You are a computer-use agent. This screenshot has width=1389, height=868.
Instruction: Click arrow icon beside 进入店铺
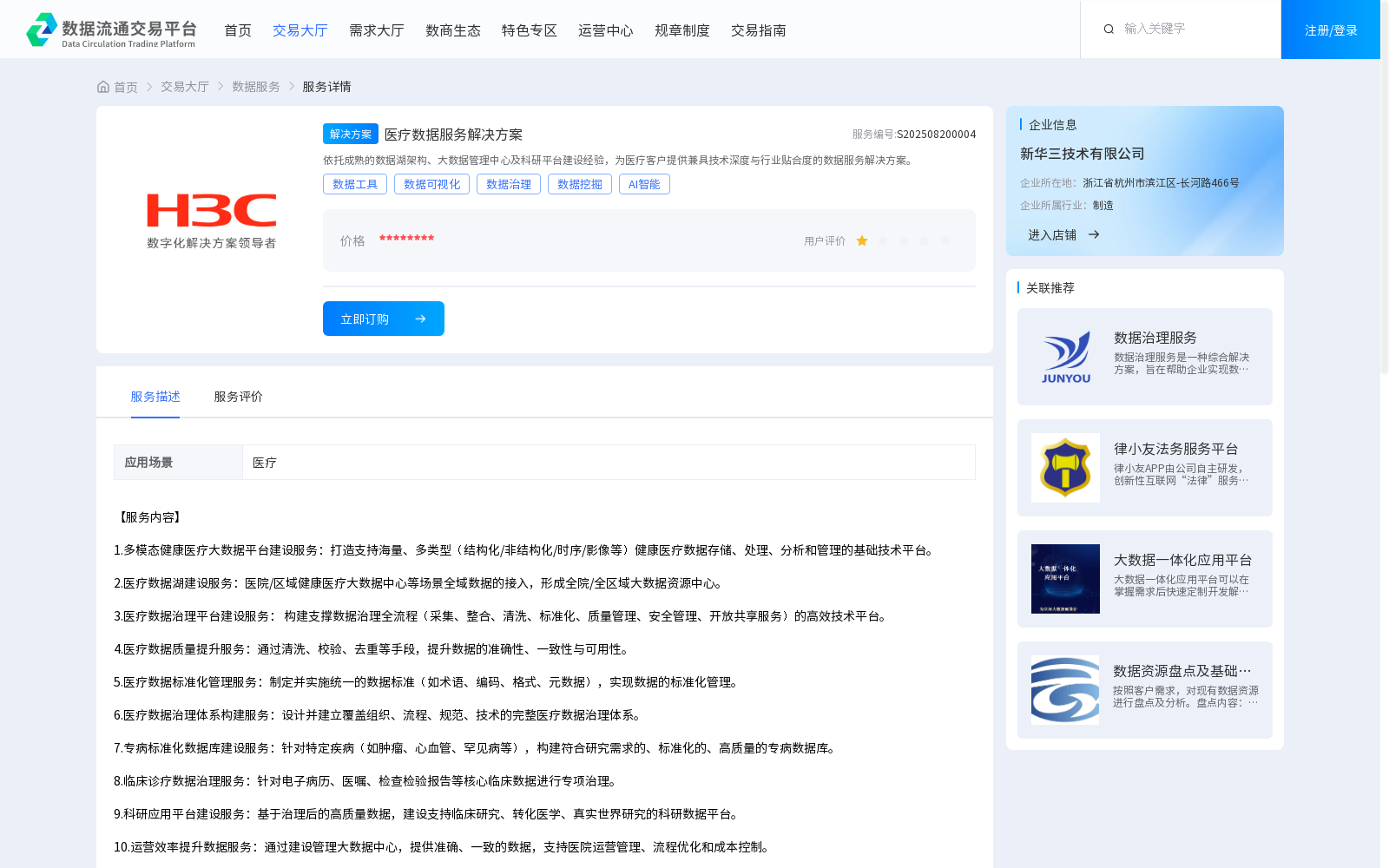click(x=1094, y=234)
